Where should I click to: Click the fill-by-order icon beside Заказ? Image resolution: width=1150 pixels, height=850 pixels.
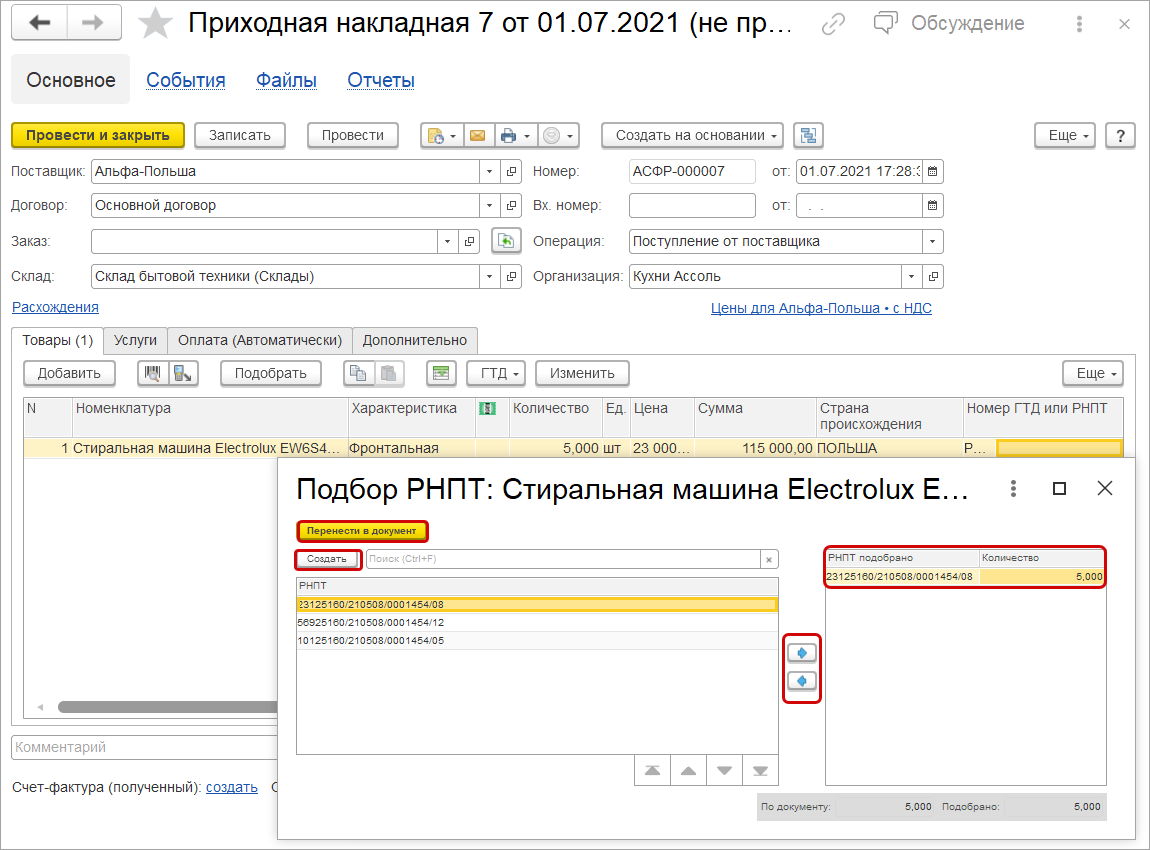(506, 241)
